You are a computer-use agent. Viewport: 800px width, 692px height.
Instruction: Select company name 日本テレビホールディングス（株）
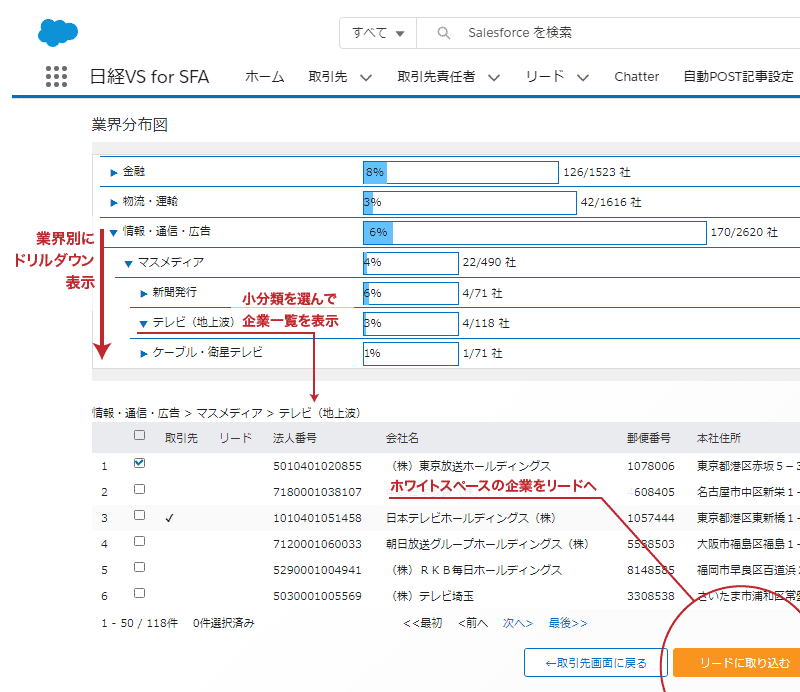(x=471, y=518)
